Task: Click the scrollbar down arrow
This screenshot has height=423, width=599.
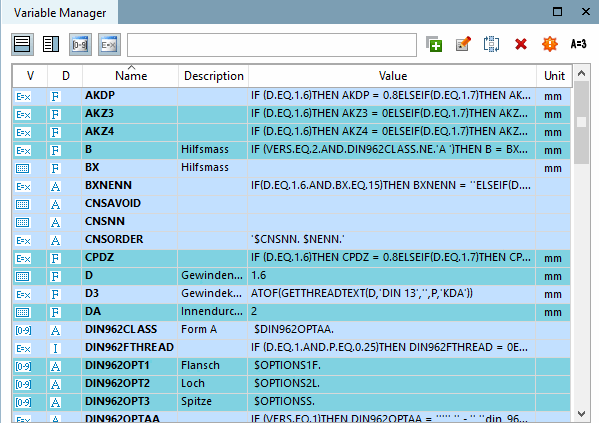Action: pyautogui.click(x=581, y=413)
